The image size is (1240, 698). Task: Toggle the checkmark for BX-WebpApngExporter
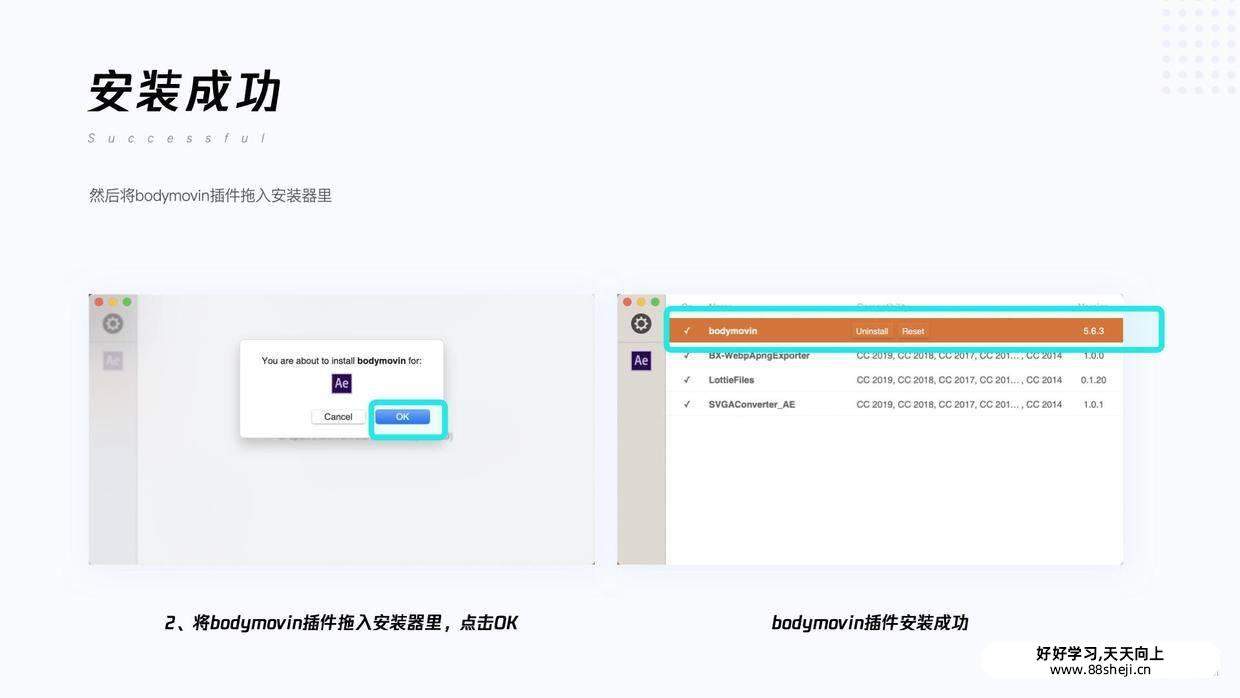[x=687, y=355]
